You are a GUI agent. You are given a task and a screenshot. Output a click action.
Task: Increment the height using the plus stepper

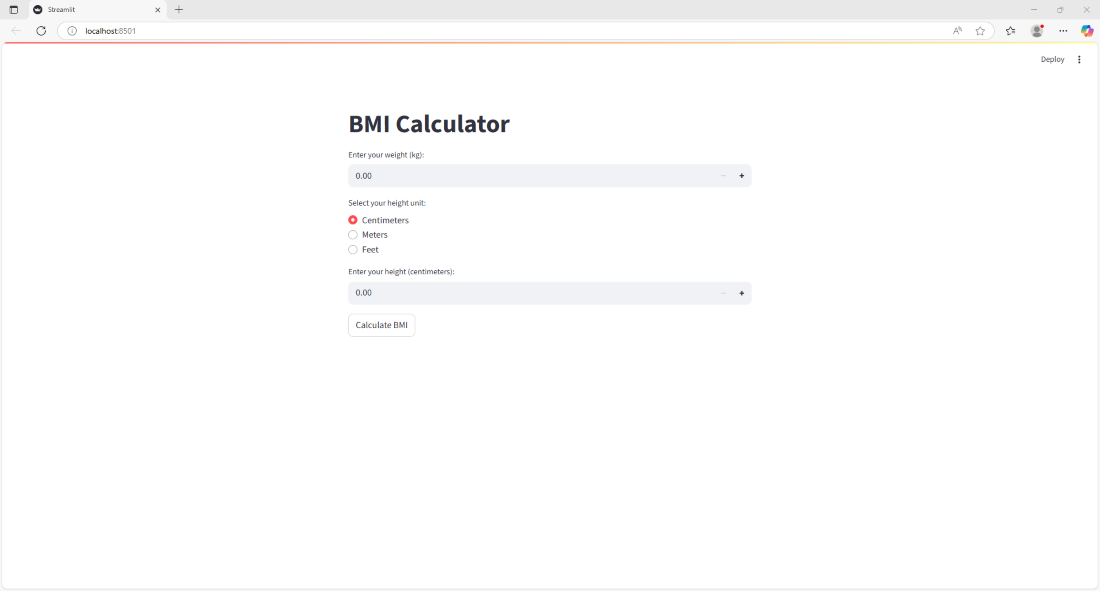741,292
